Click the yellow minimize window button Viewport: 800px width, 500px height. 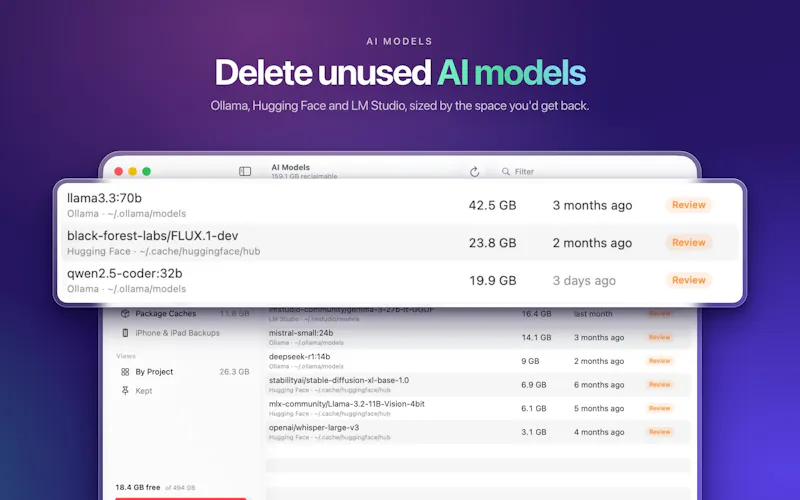coord(133,171)
